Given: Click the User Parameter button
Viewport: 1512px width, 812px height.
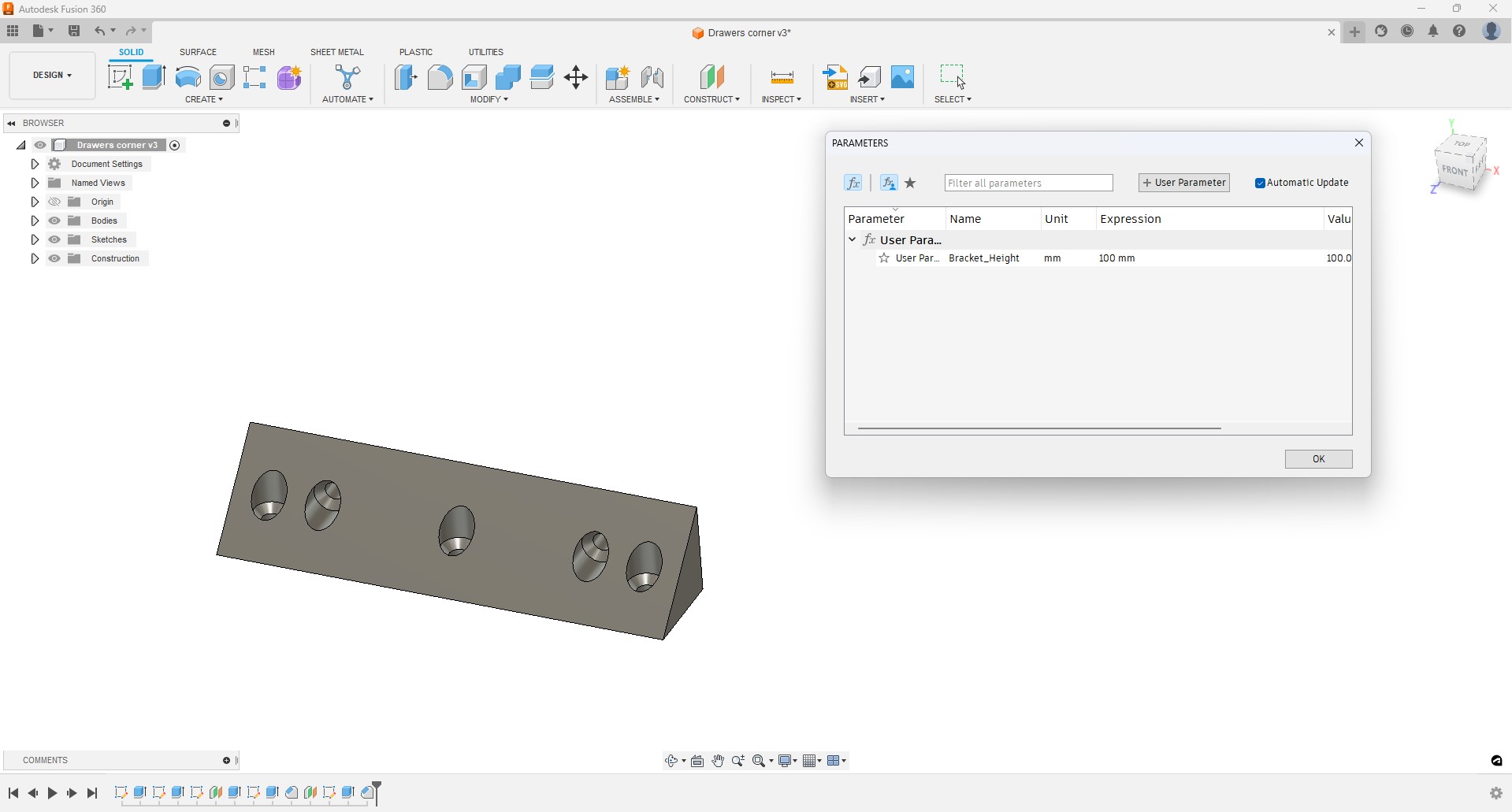Looking at the screenshot, I should [x=1184, y=183].
